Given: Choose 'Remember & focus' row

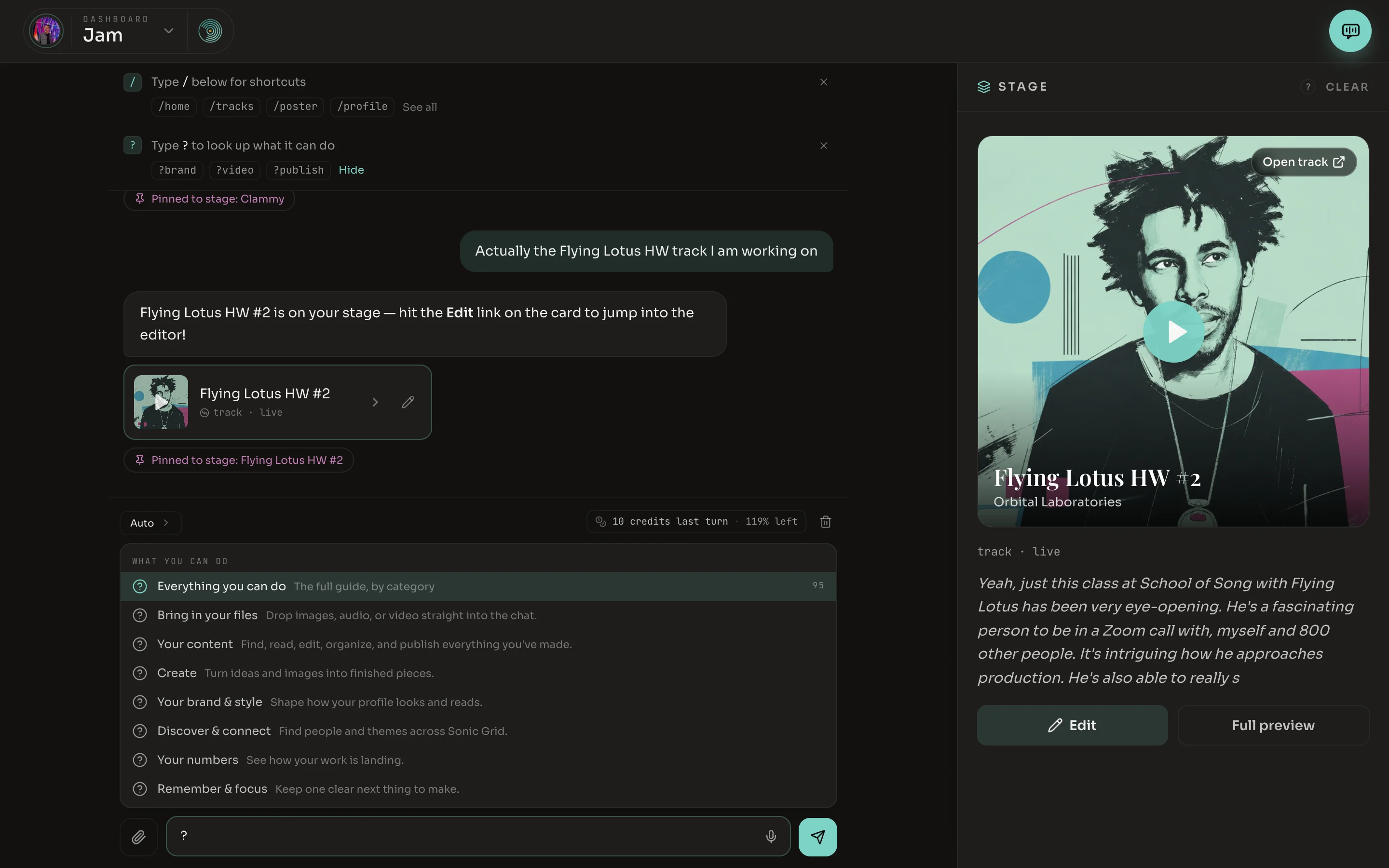Looking at the screenshot, I should click(x=478, y=789).
